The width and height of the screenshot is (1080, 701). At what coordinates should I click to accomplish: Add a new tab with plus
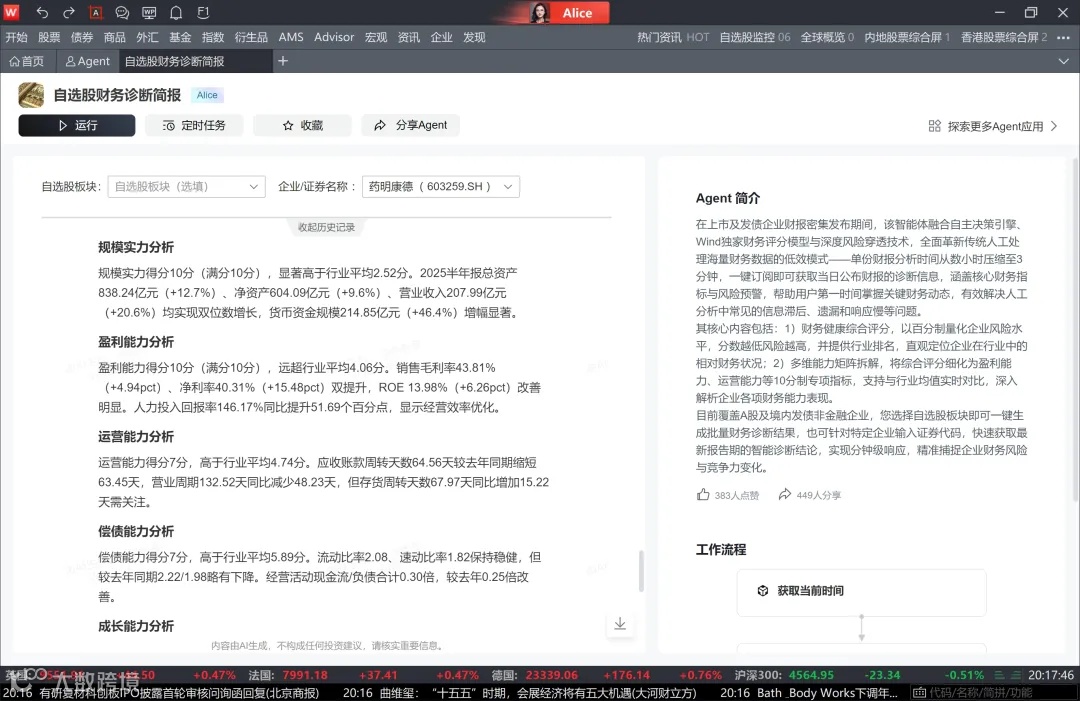(x=282, y=61)
